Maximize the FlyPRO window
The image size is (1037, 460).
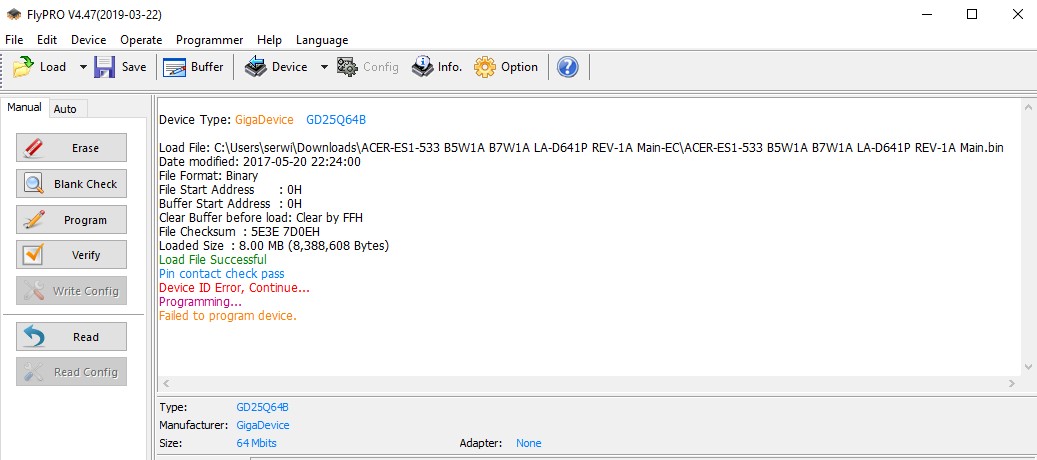pyautogui.click(x=972, y=15)
